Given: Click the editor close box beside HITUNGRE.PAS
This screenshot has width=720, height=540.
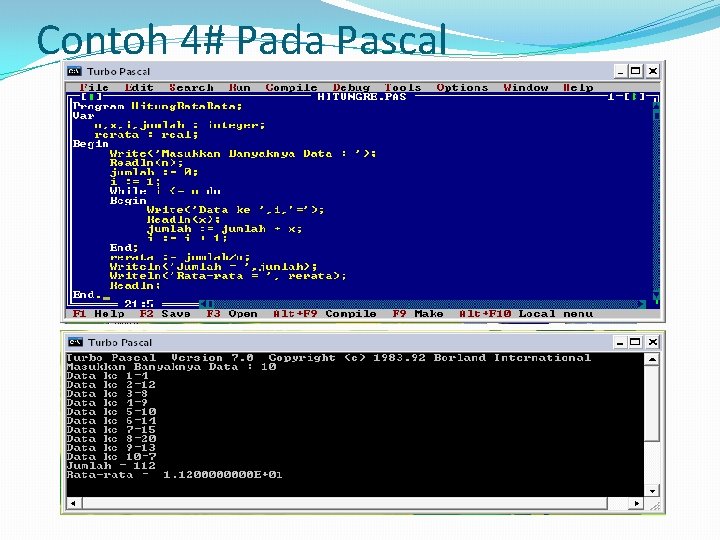Looking at the screenshot, I should pos(91,97).
